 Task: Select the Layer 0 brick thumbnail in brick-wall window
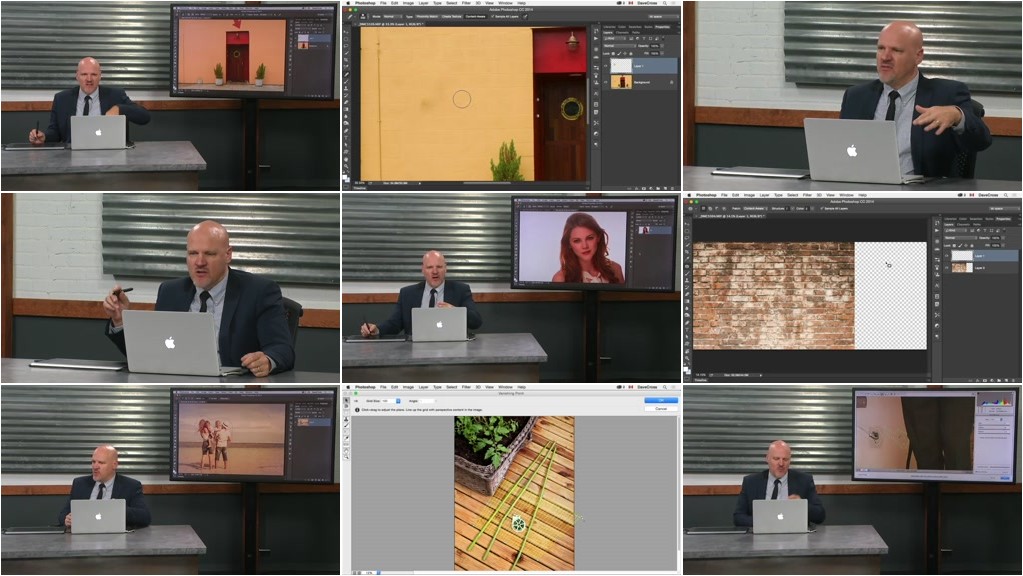pyautogui.click(x=962, y=267)
